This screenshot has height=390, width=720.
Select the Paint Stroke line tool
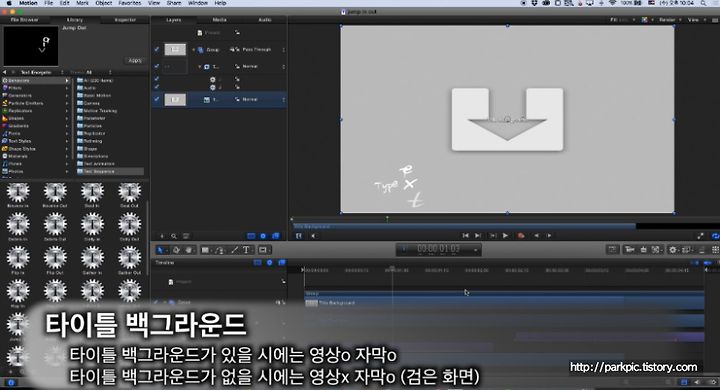(235, 250)
